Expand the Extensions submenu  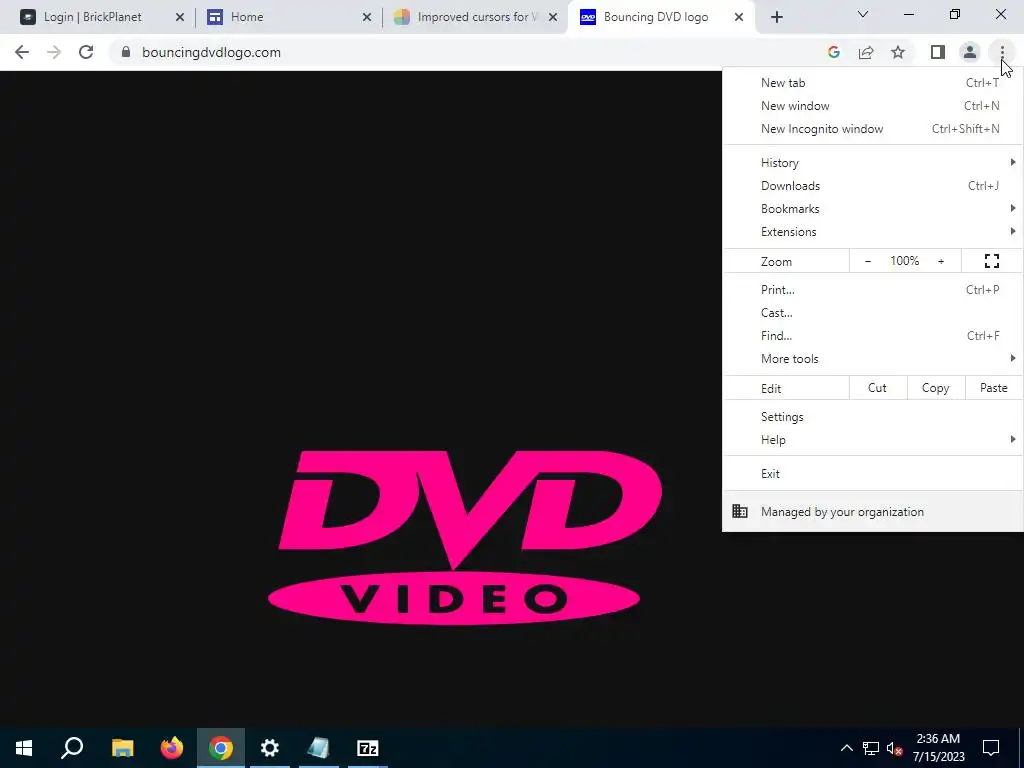[872, 231]
